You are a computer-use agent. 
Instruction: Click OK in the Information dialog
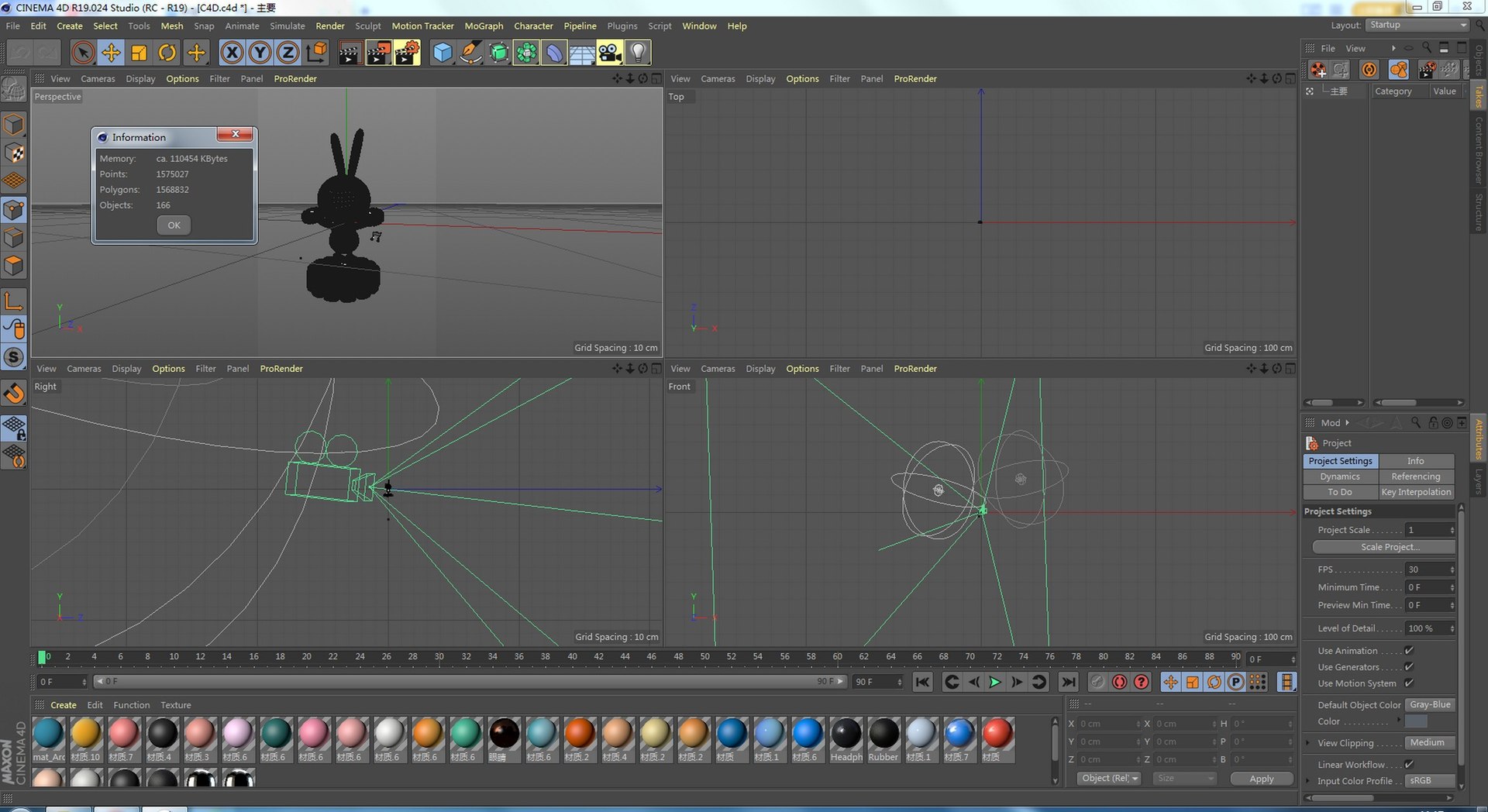[174, 225]
